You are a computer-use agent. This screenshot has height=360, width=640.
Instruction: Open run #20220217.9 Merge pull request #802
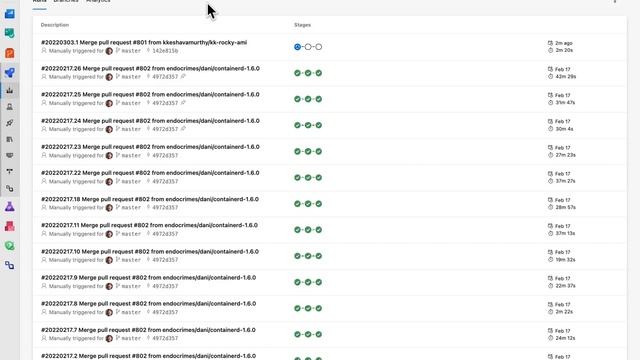click(149, 278)
